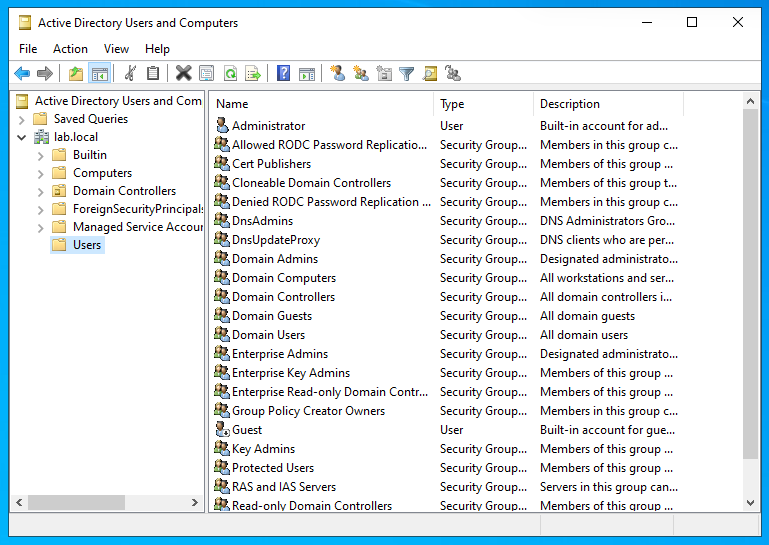Click the list's scroll up arrow

750,102
